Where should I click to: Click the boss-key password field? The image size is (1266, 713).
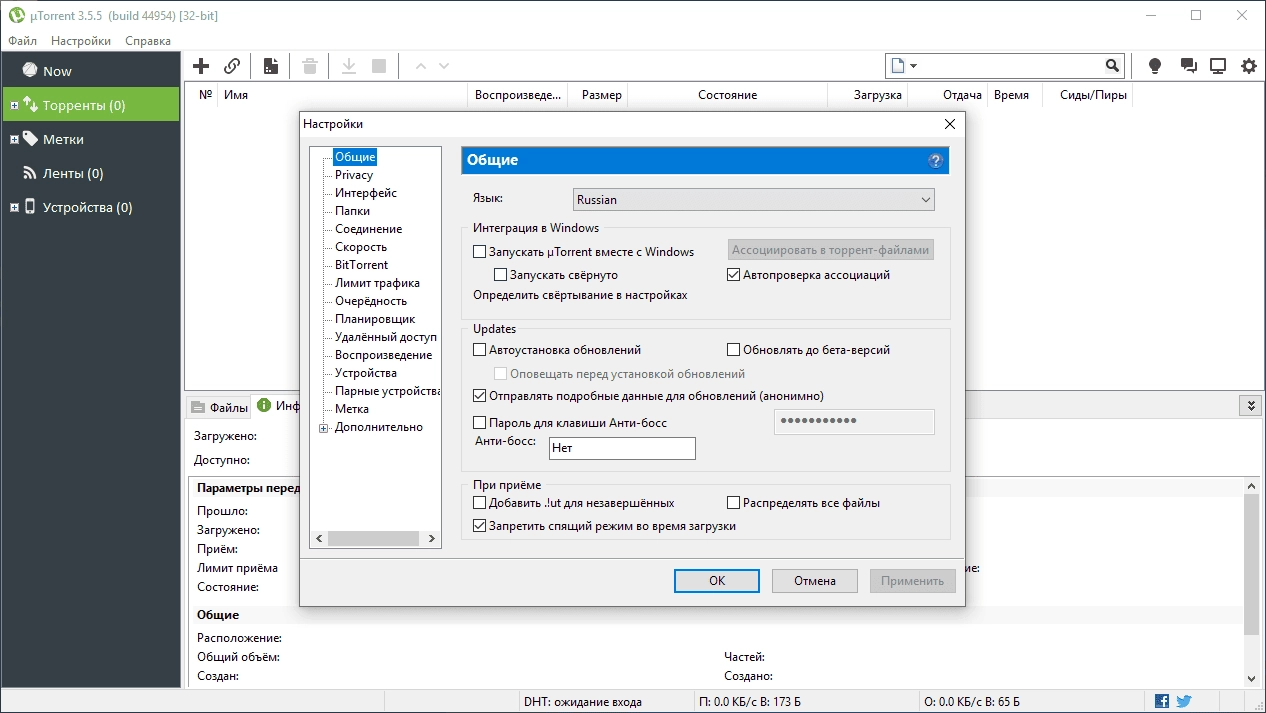click(854, 422)
